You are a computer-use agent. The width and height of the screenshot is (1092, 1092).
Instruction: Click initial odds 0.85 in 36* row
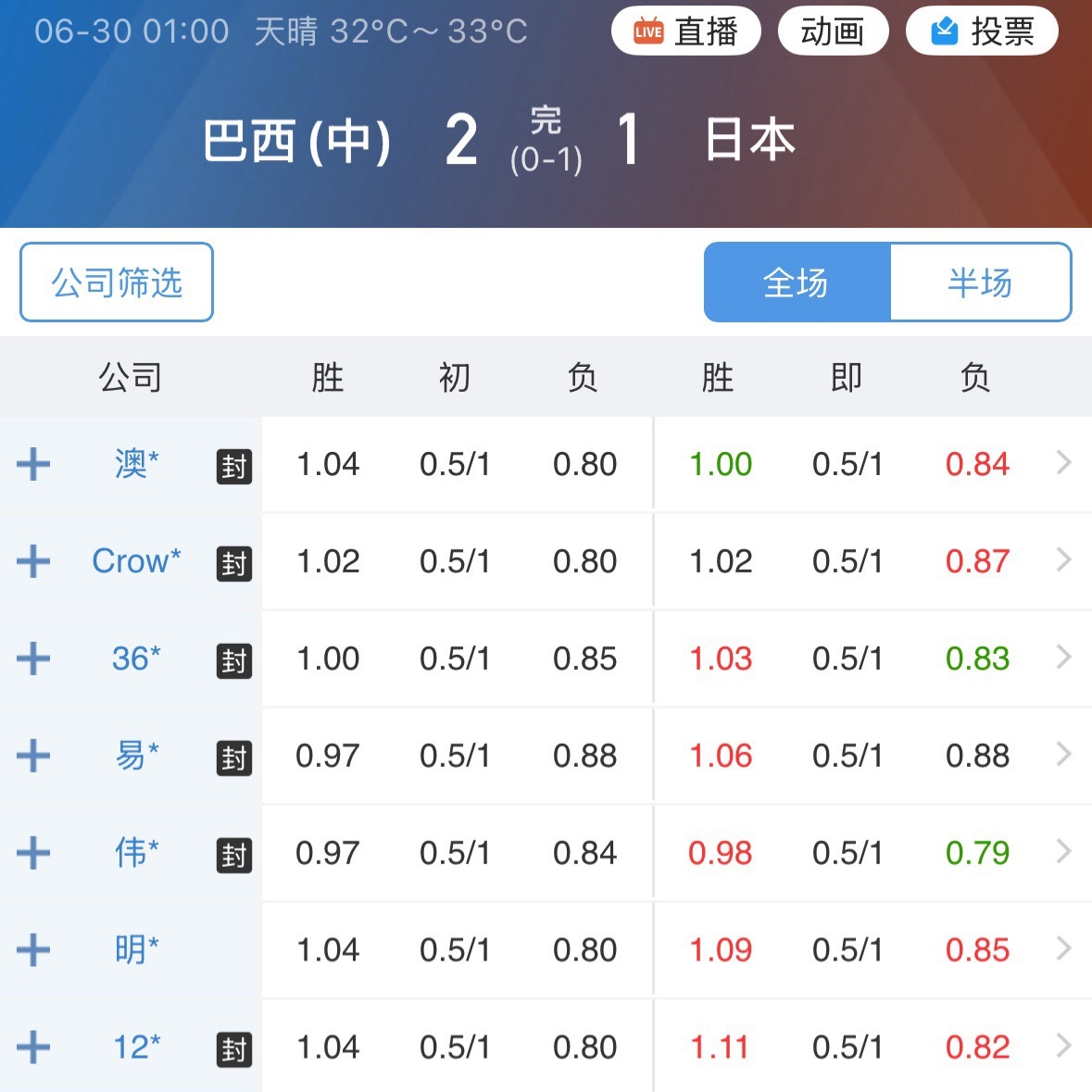click(585, 659)
